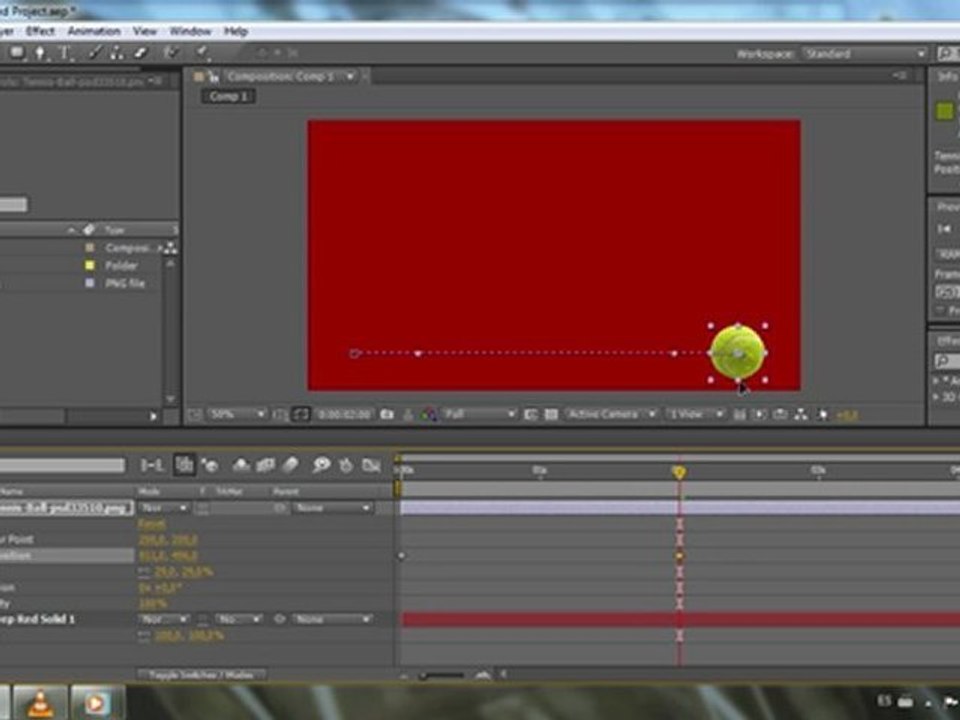
Task: Select the Puppet Pin tool
Action: 203,53
